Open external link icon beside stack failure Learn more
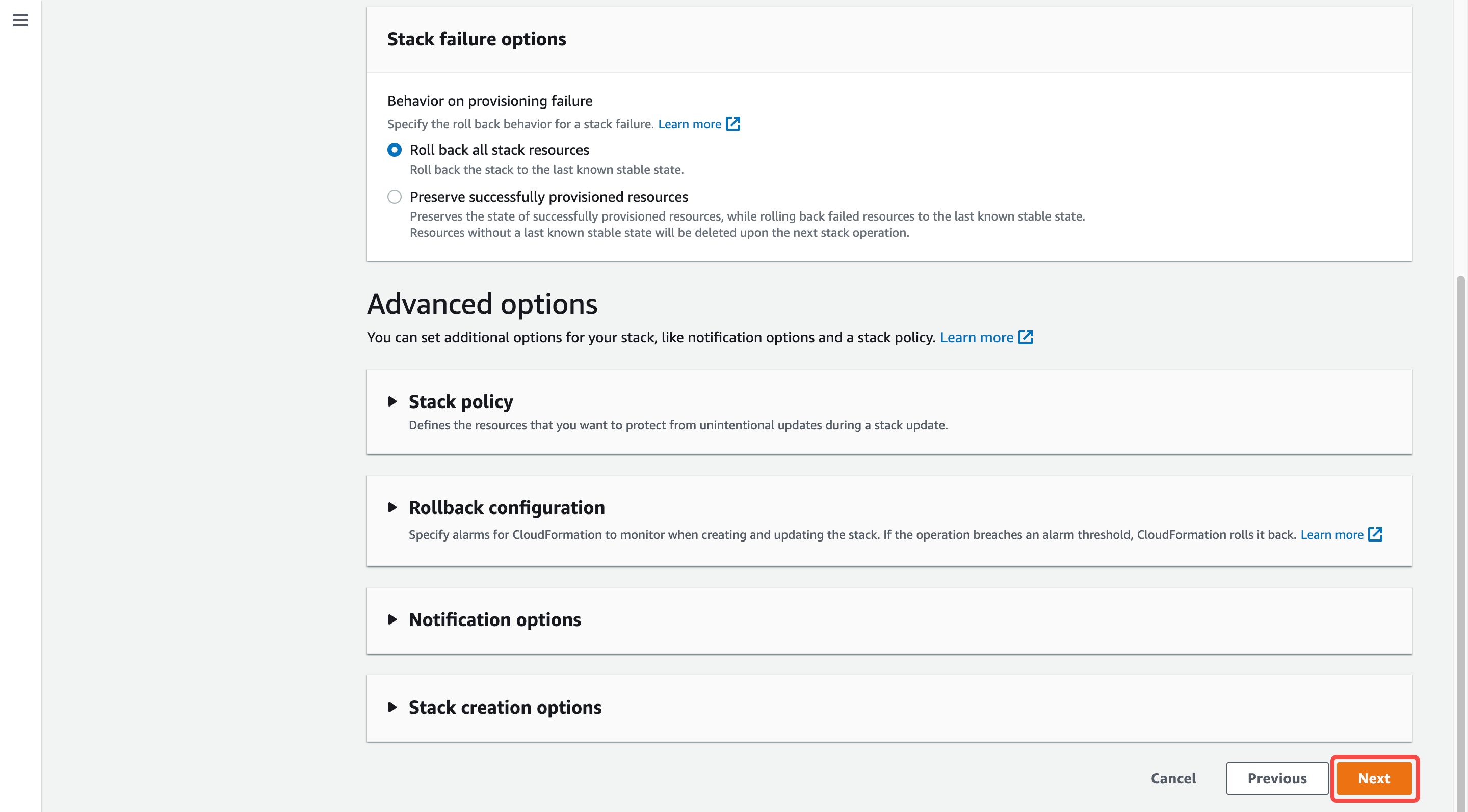Screen dimensions: 1468x812 tap(733, 124)
